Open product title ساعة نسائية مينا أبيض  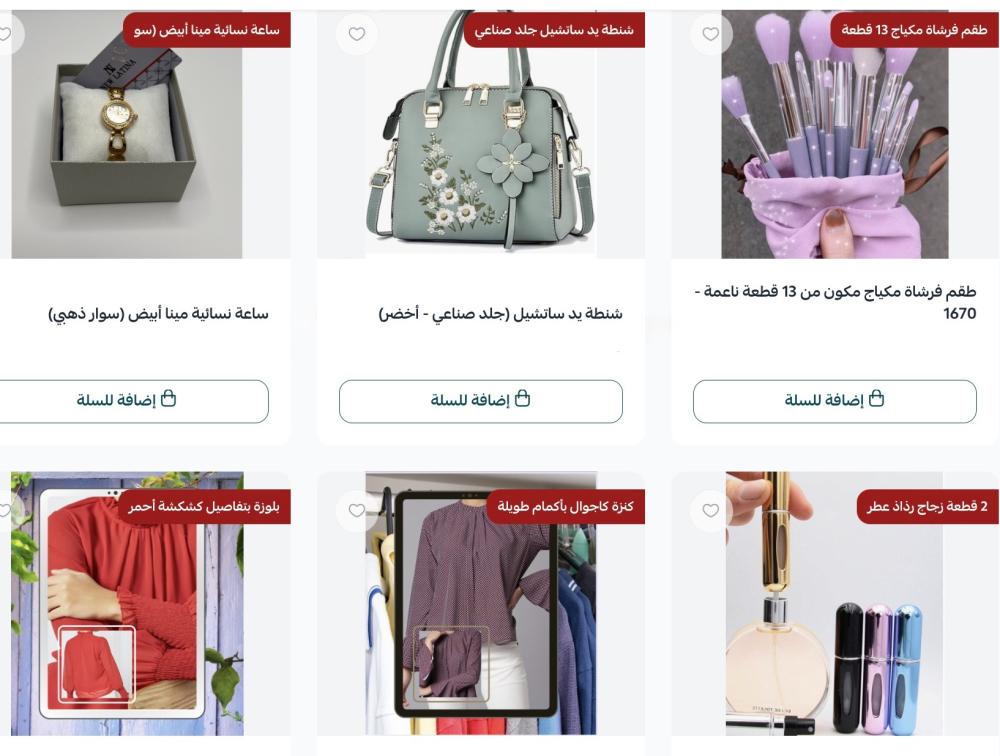tap(159, 314)
